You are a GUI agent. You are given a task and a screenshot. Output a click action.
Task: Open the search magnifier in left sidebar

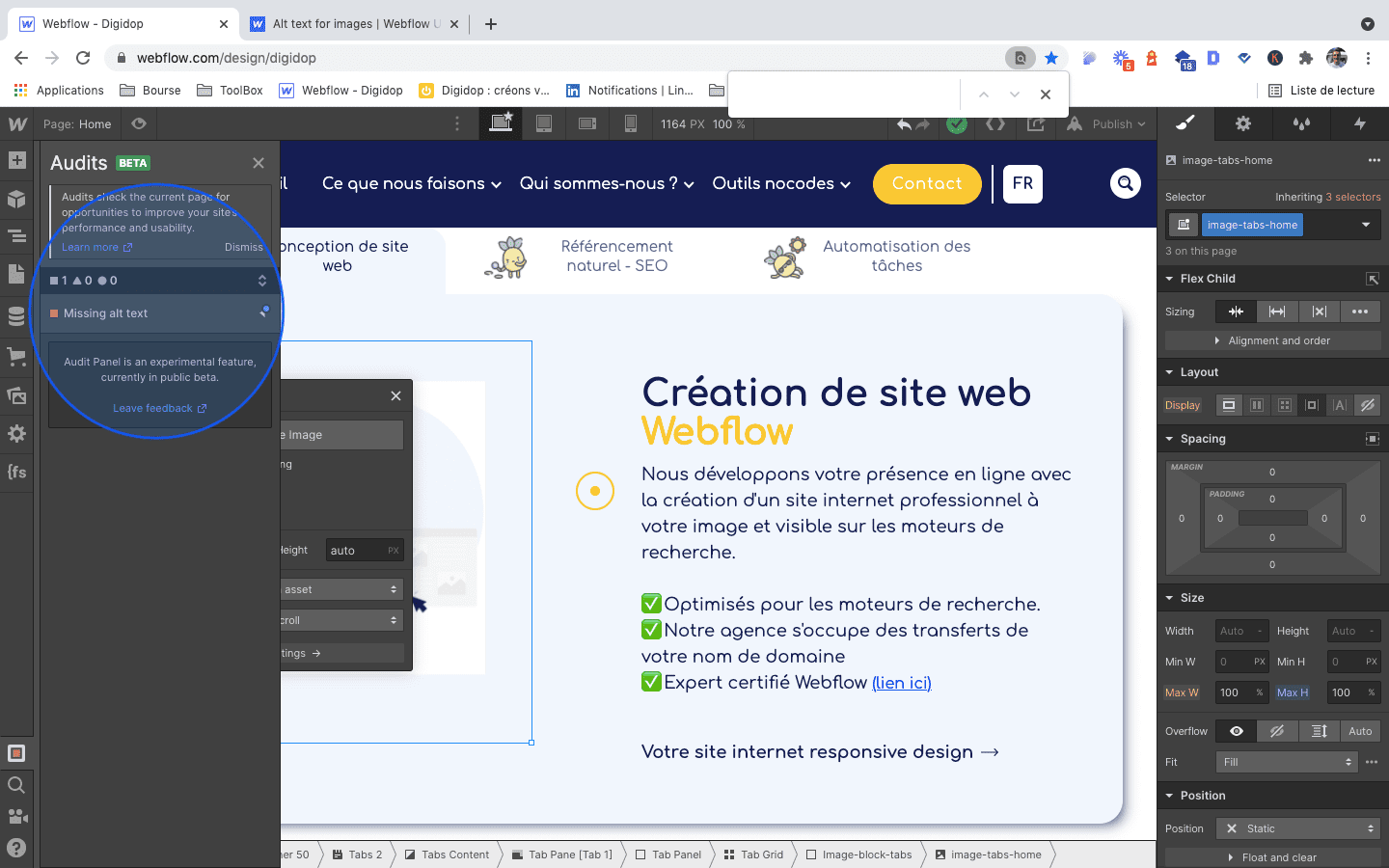point(16,785)
